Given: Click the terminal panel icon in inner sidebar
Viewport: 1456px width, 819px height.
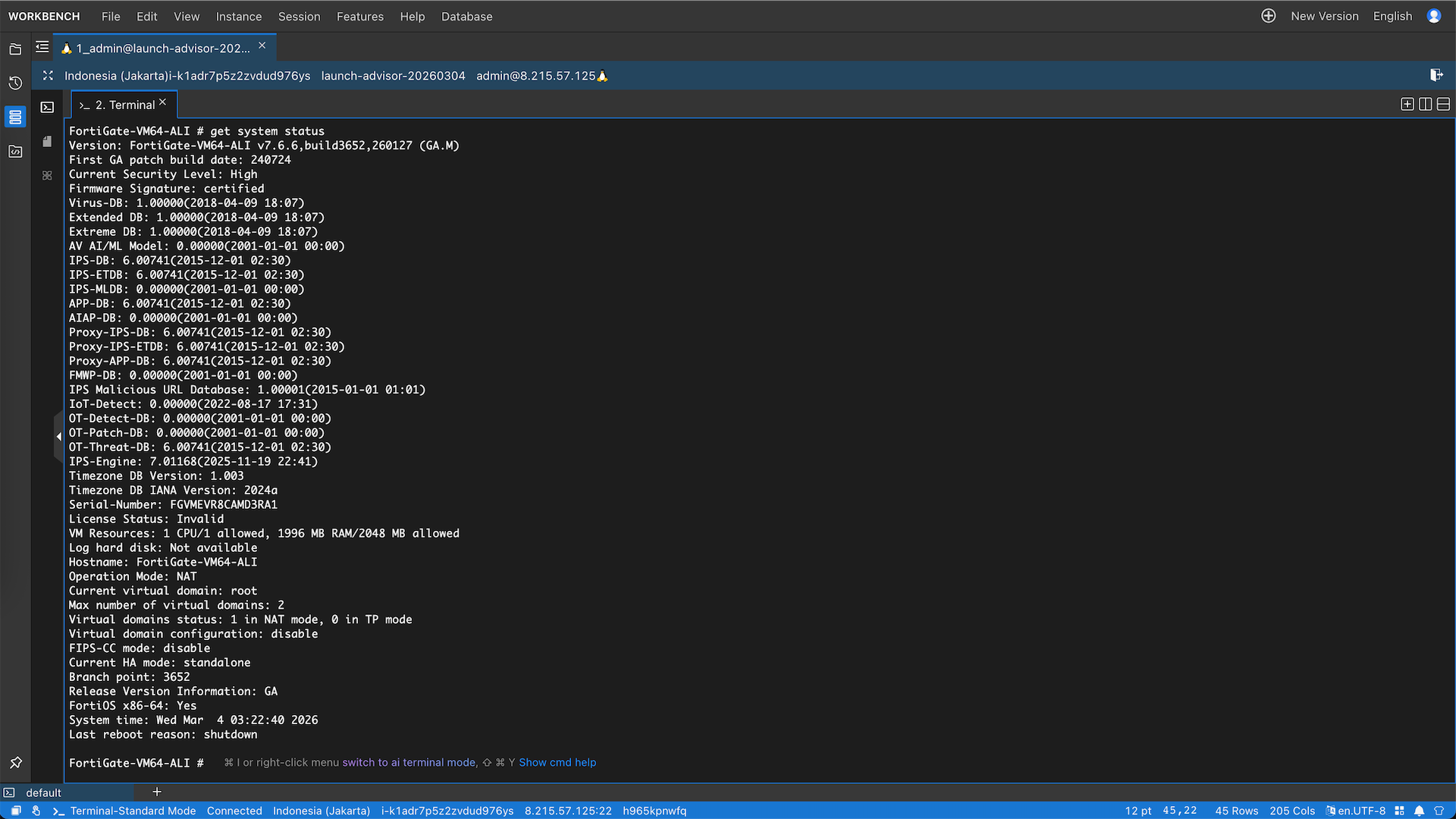Looking at the screenshot, I should pyautogui.click(x=47, y=107).
